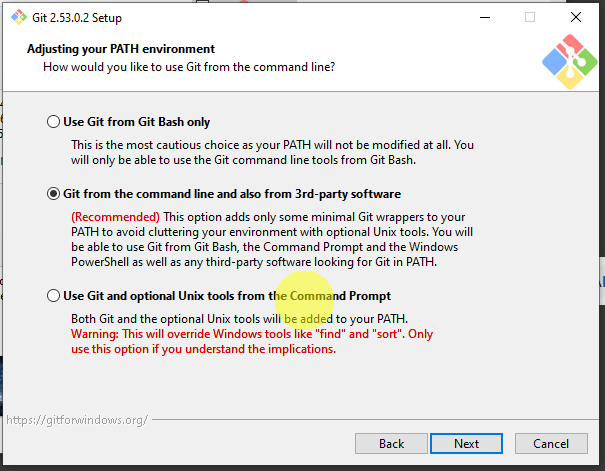
Task: Cancel the Git installation
Action: 551,443
